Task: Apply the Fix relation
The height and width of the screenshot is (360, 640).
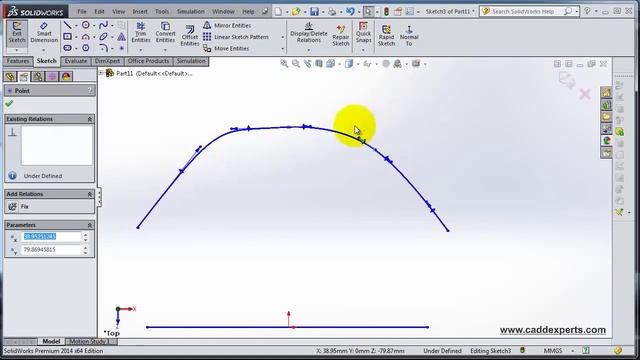Action: 18,207
